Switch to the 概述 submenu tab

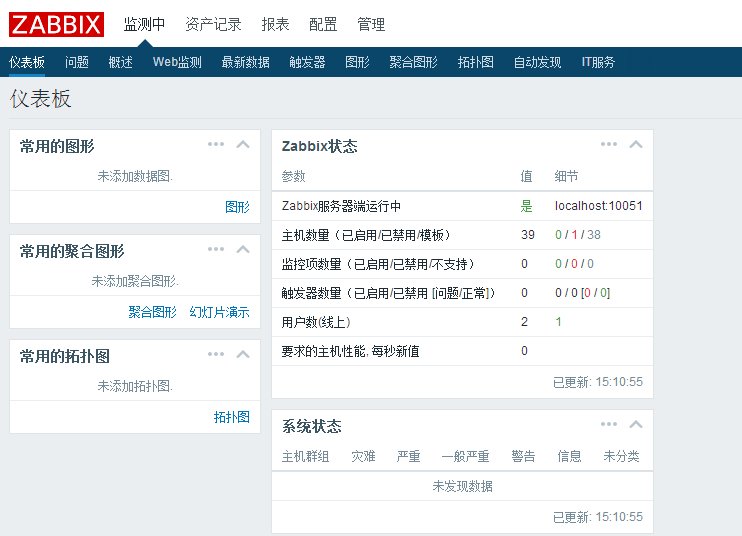click(121, 62)
